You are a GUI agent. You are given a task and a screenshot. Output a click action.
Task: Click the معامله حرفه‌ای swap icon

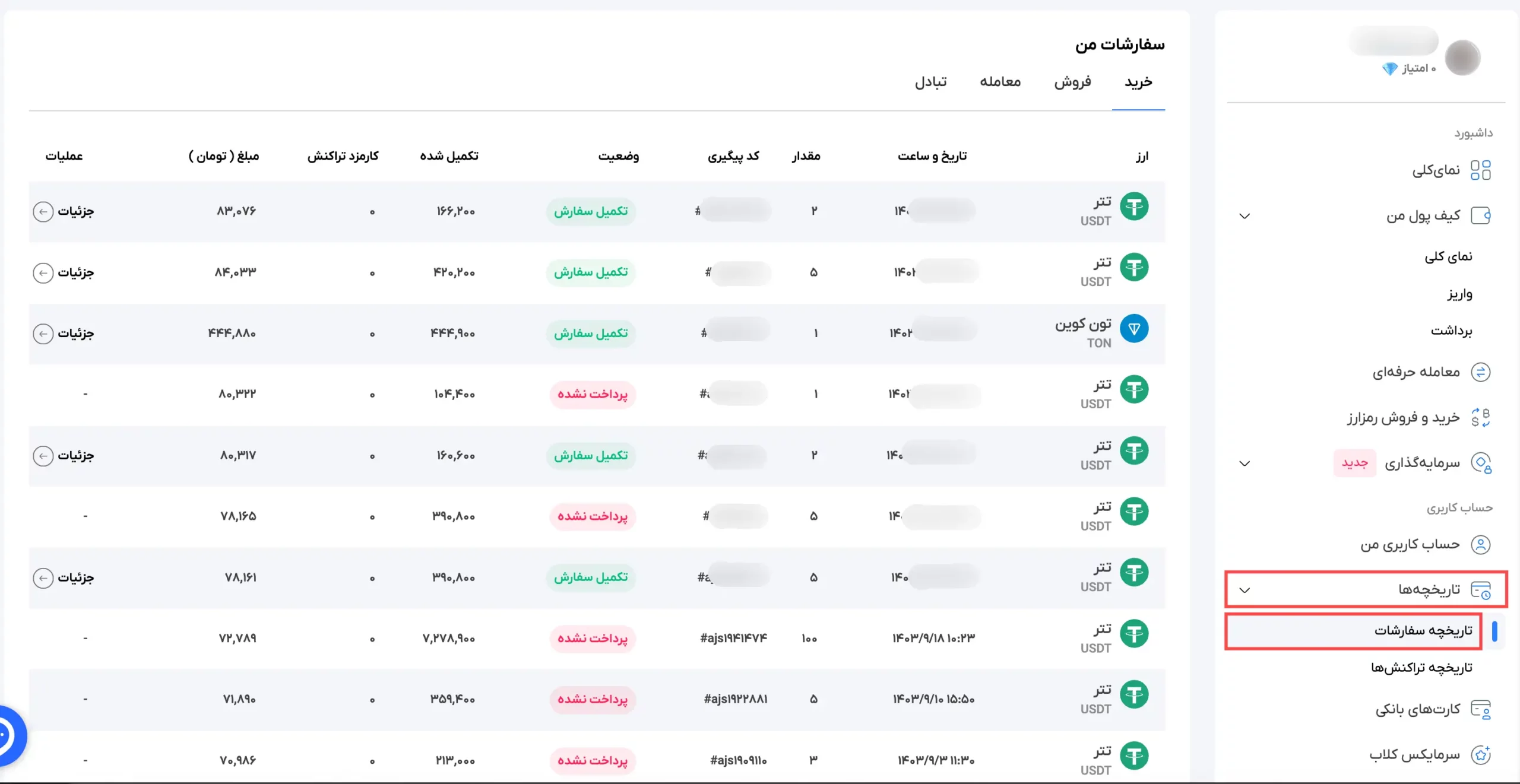[x=1480, y=372]
